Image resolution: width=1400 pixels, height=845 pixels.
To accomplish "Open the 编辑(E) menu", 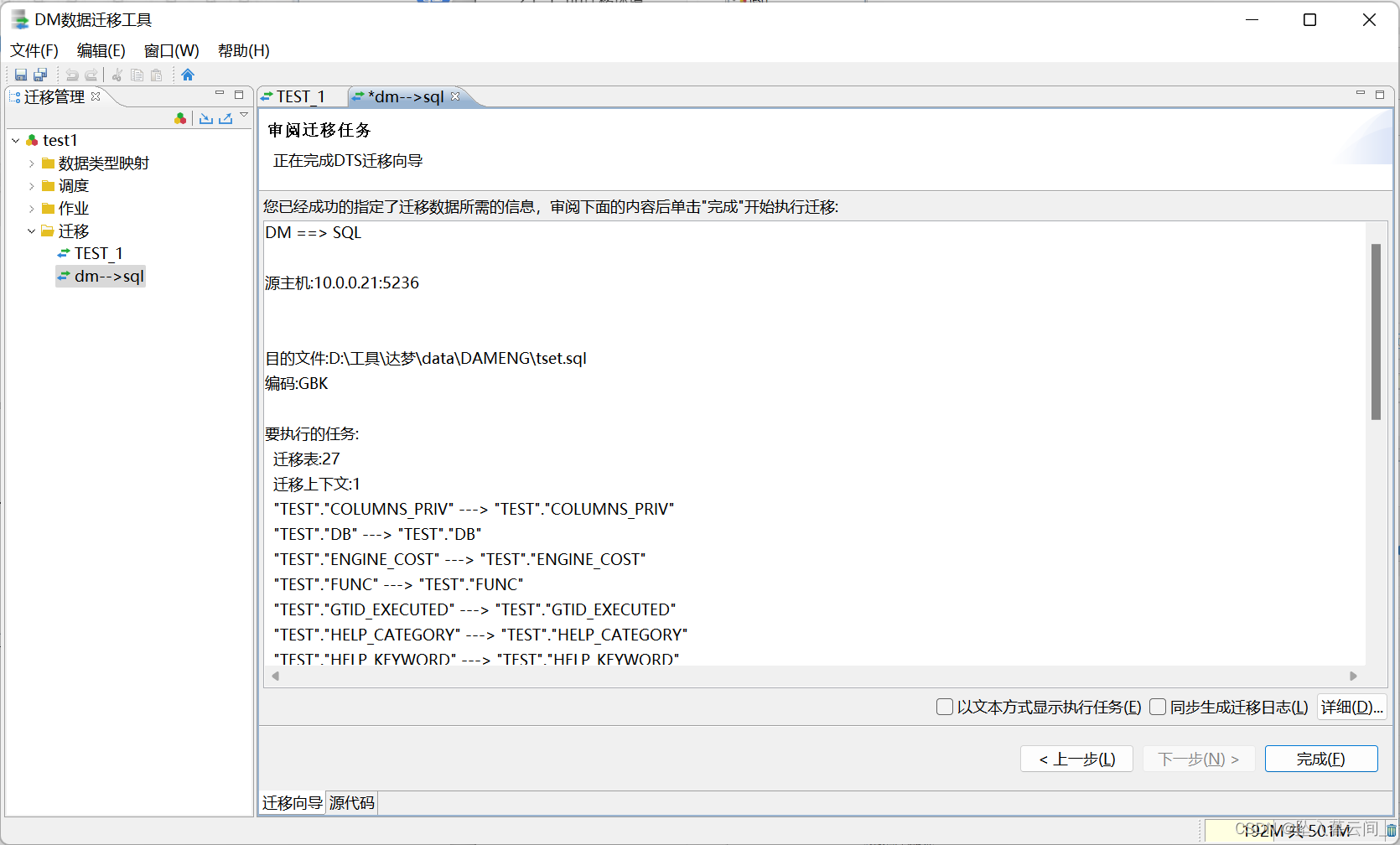I will 100,50.
